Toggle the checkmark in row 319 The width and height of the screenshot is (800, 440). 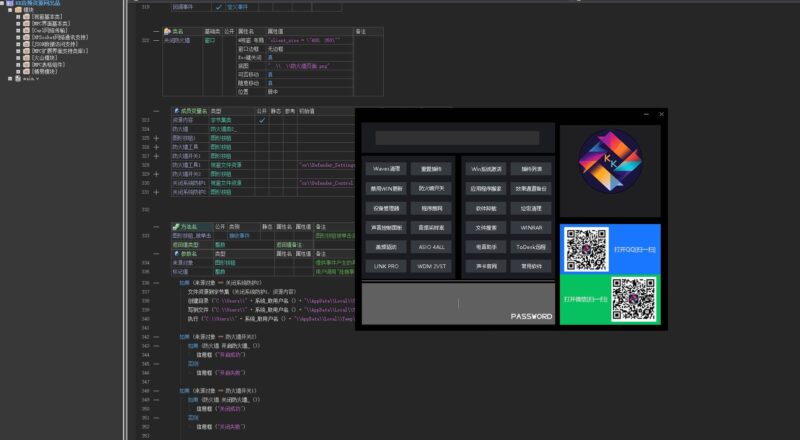click(x=220, y=7)
